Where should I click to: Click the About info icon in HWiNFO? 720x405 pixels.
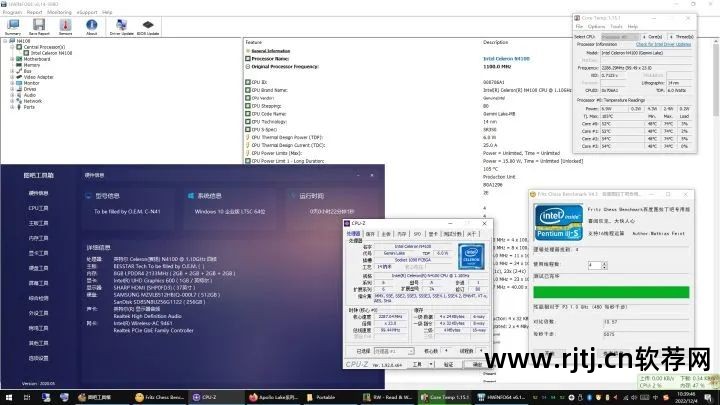tap(91, 27)
